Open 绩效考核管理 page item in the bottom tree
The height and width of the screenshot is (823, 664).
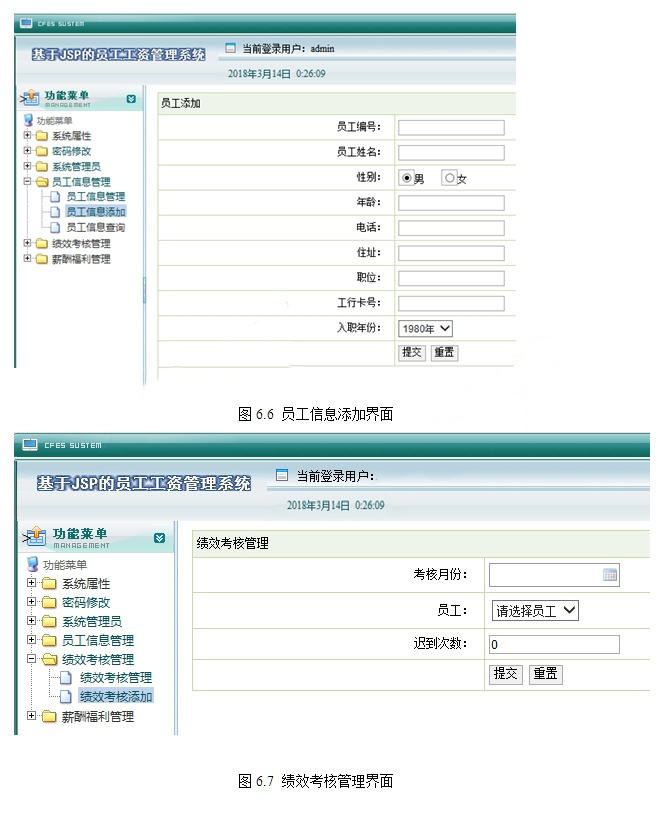tap(115, 678)
